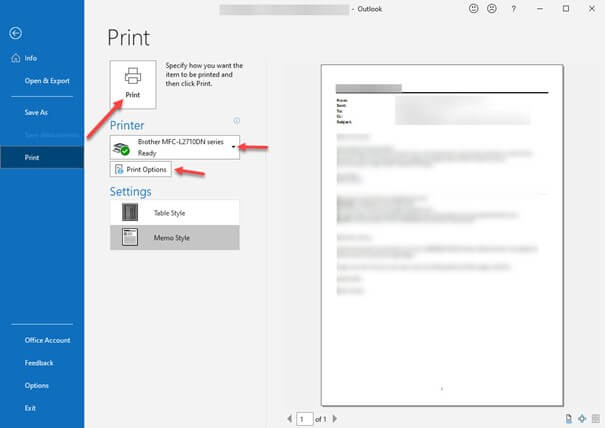
Task: Send a frown with the sad face icon
Action: pos(491,9)
